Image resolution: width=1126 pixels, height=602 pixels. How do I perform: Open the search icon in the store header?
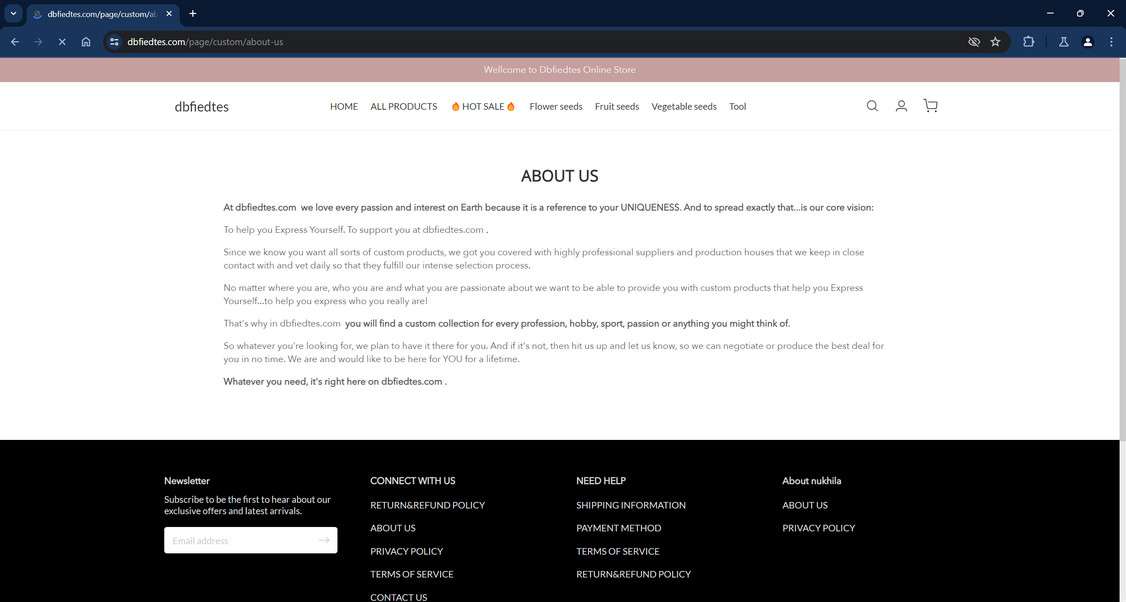(x=872, y=106)
